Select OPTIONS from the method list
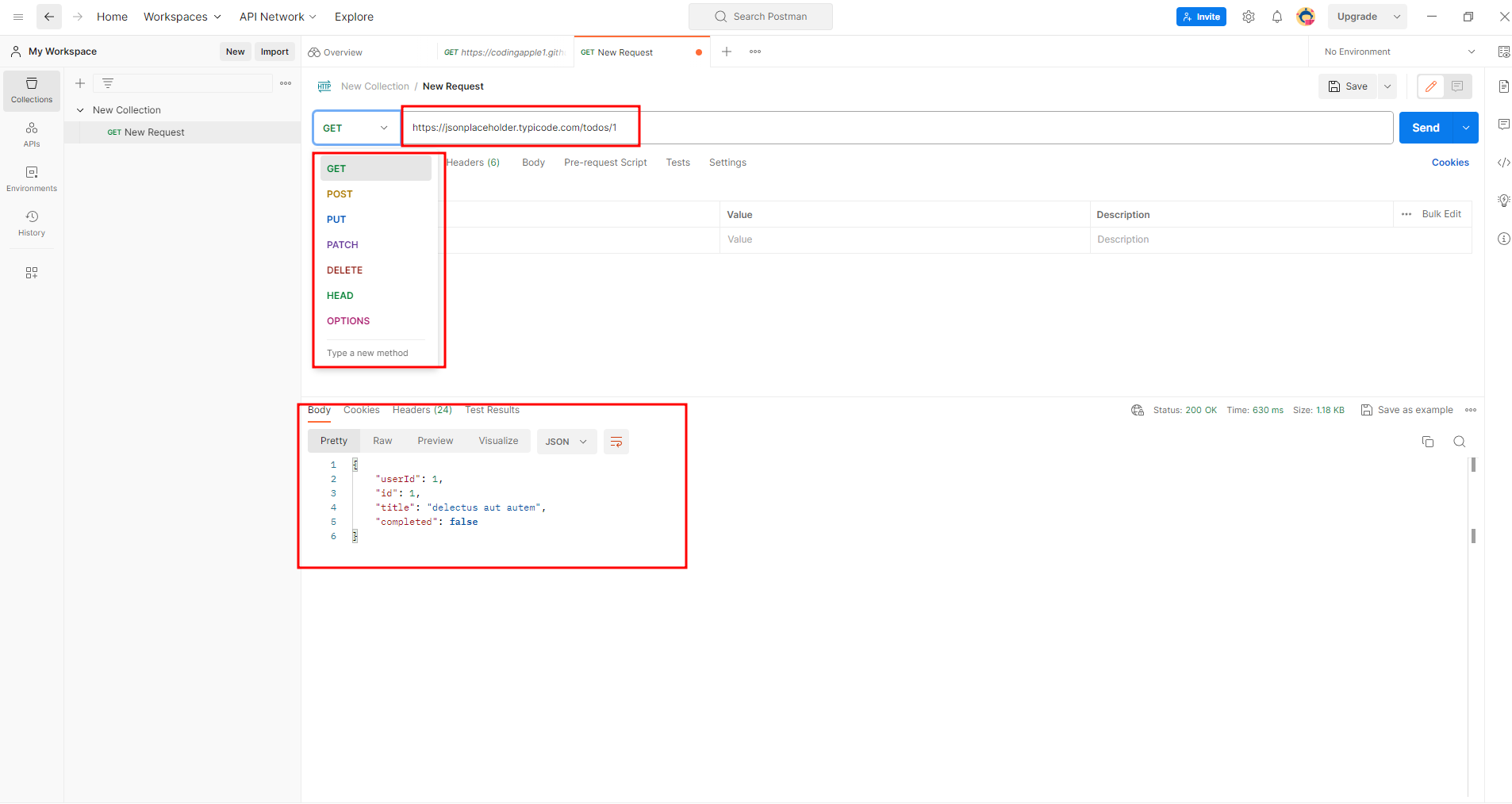1512x804 pixels. coord(376,321)
